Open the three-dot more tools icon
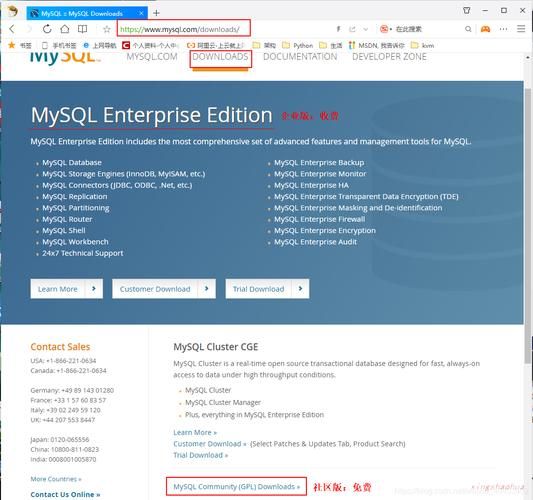Image resolution: width=533 pixels, height=500 pixels. coord(503,29)
